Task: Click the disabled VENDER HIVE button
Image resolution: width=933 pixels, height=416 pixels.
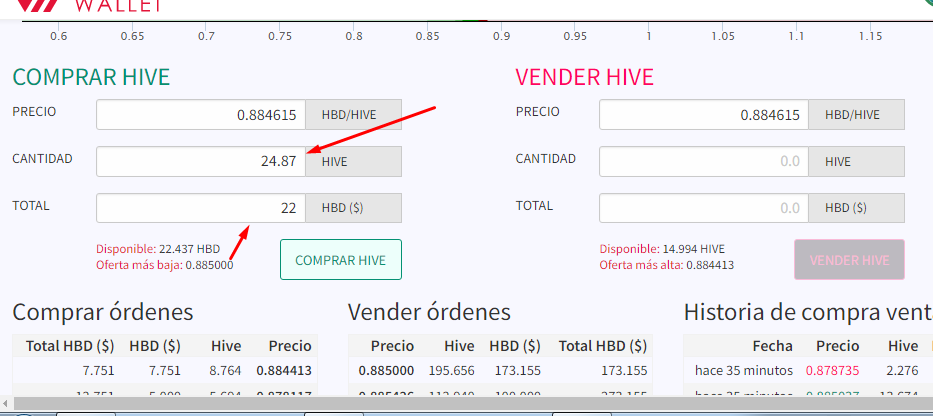Action: tap(849, 259)
